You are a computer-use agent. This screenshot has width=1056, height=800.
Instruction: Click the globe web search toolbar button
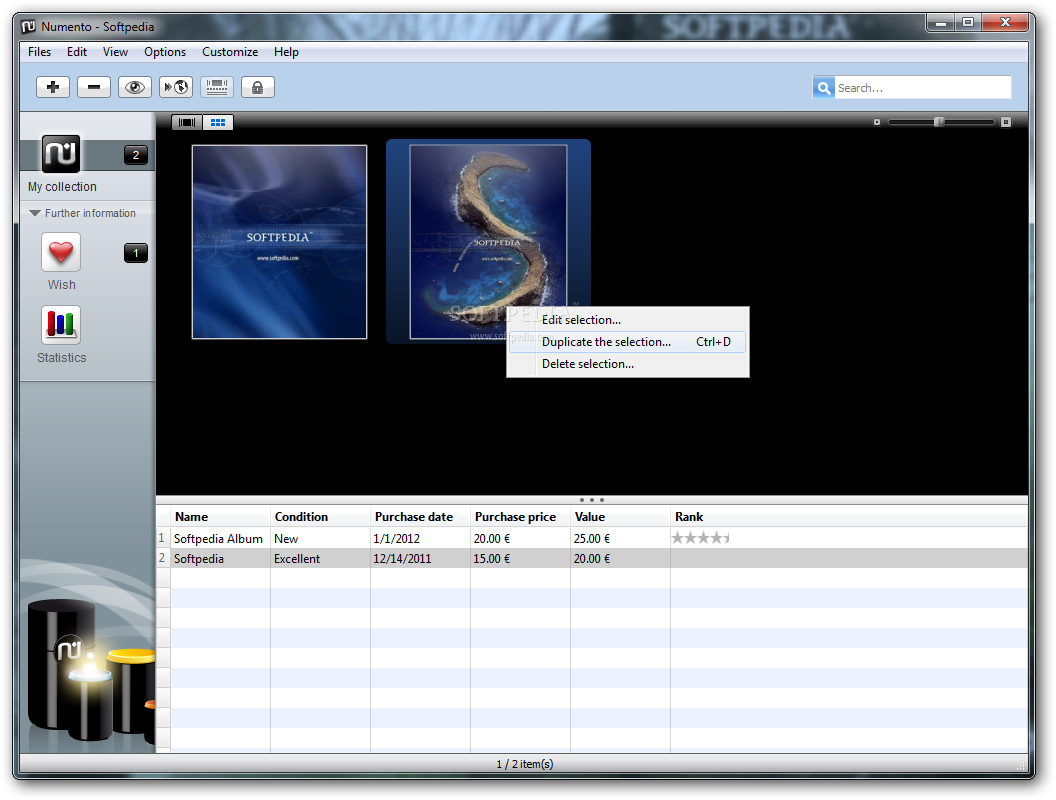pyautogui.click(x=176, y=87)
